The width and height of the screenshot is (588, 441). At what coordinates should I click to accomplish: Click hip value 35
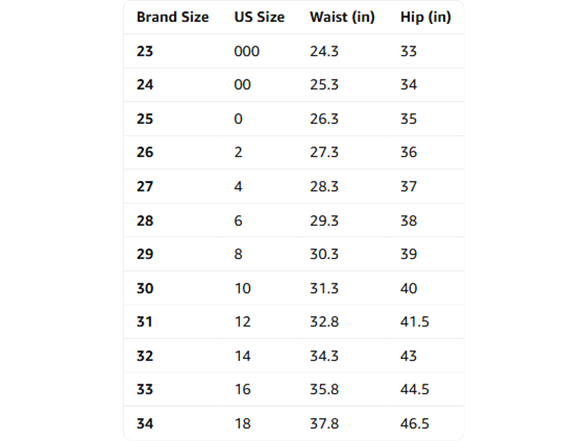pyautogui.click(x=408, y=119)
